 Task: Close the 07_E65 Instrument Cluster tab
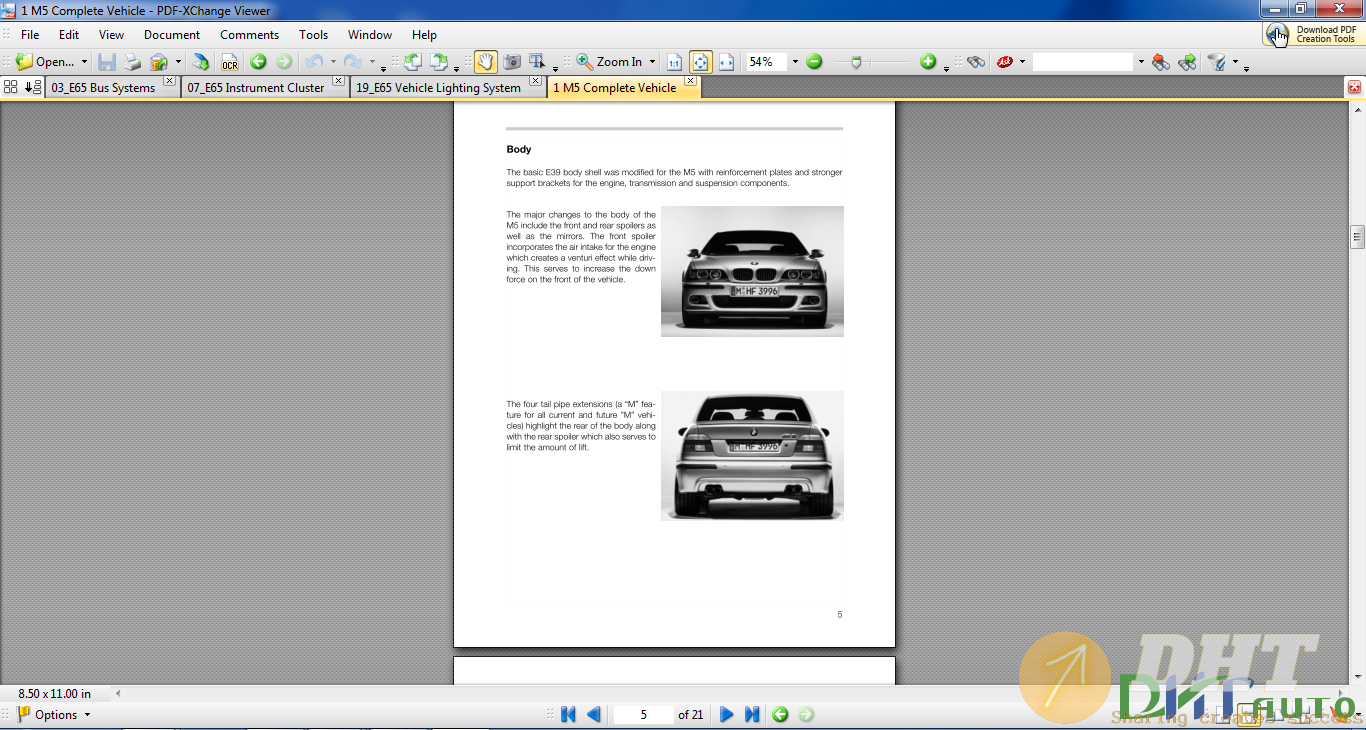pos(338,81)
